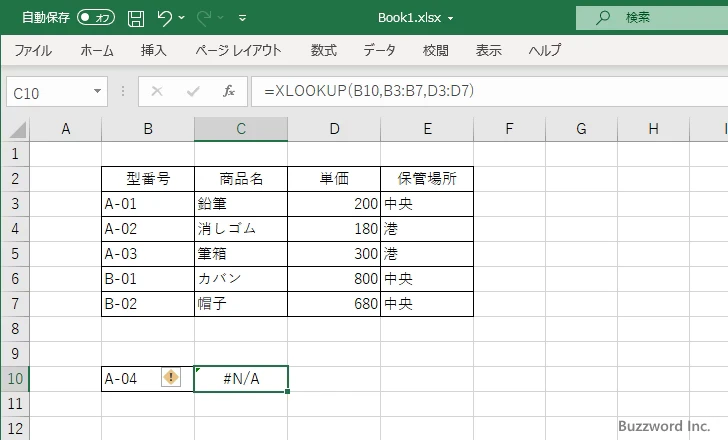The height and width of the screenshot is (440, 728).
Task: Click the 単価 header cell
Action: (334, 179)
